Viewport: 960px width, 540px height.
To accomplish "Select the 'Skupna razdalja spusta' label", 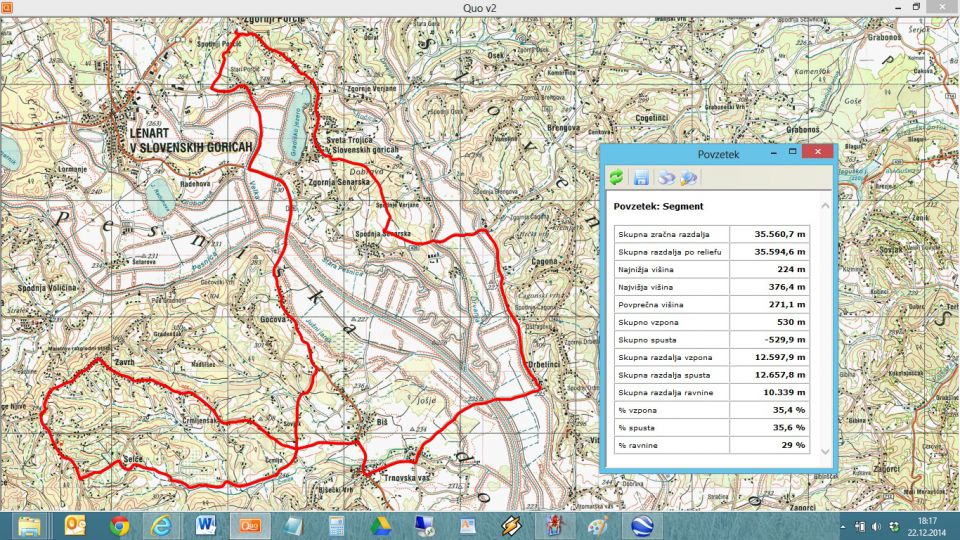I will [x=664, y=375].
